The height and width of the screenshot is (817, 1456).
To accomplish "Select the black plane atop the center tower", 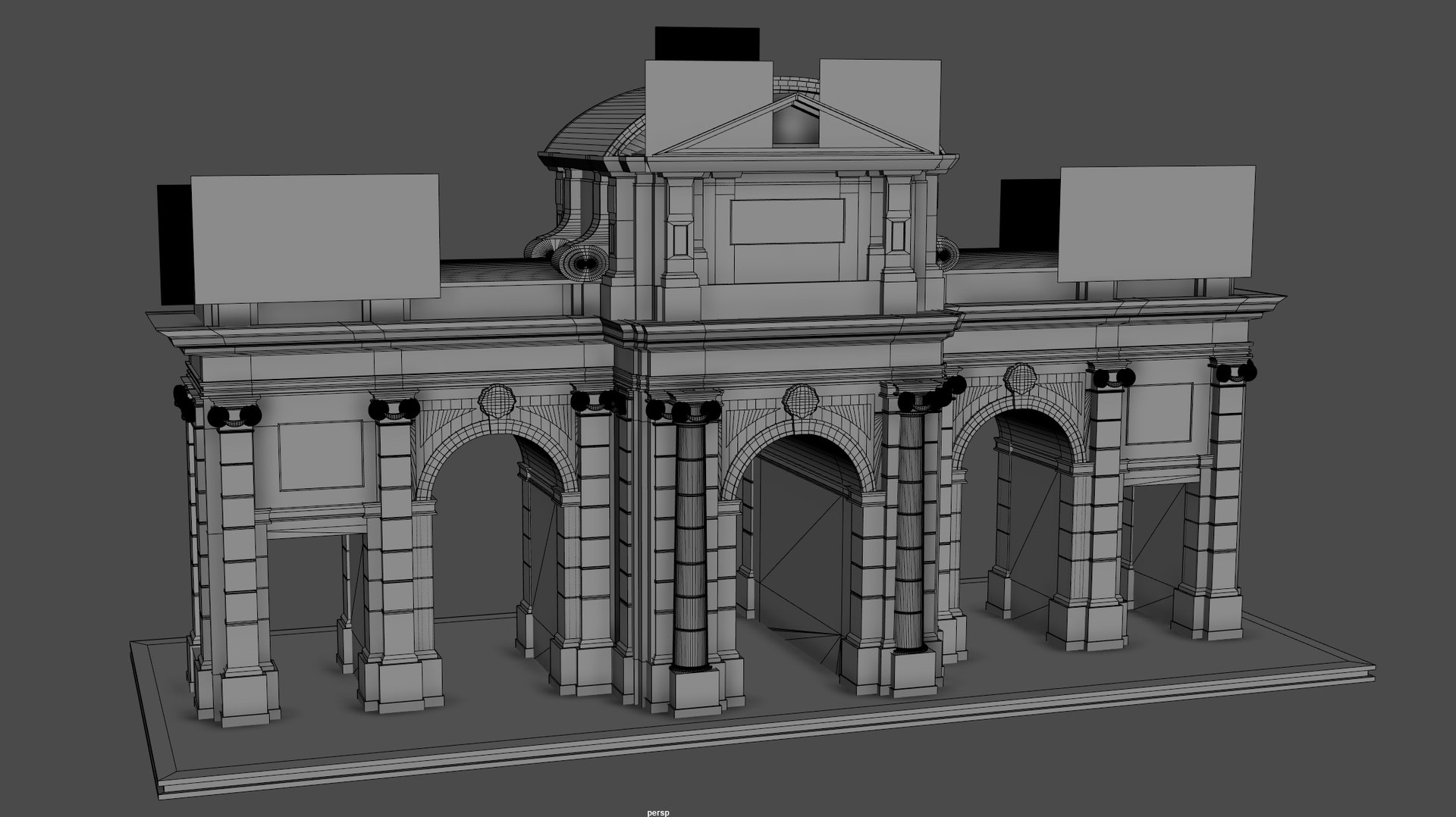I will [x=707, y=44].
